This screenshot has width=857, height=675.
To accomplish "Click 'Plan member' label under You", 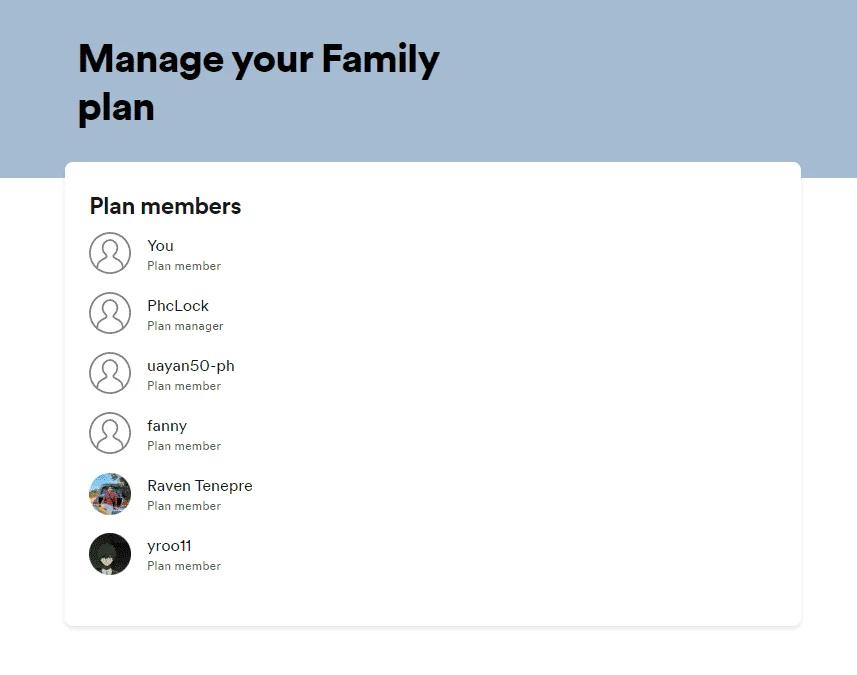I will click(x=184, y=266).
